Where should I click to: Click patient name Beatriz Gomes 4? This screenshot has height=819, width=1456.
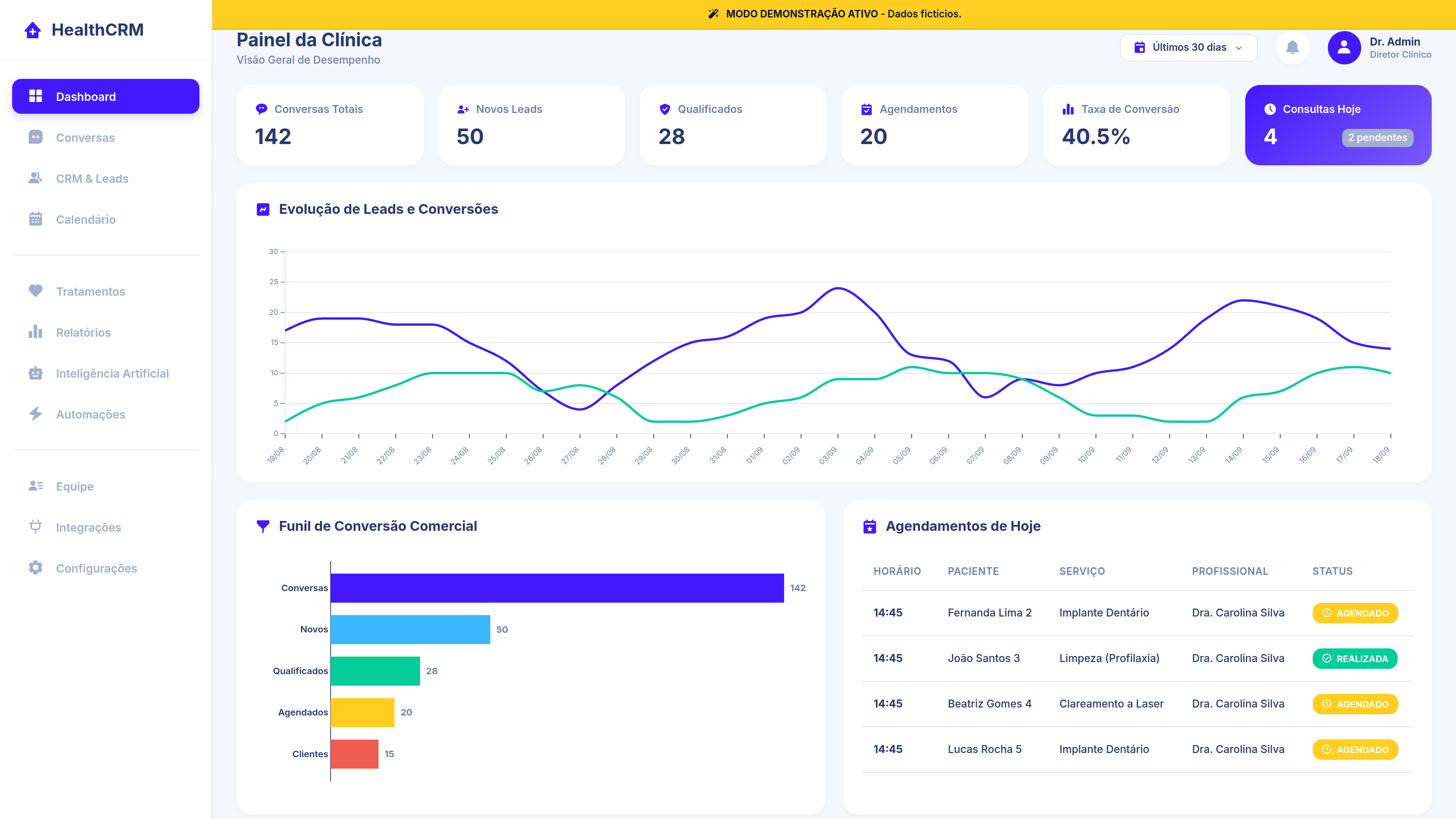(x=990, y=704)
